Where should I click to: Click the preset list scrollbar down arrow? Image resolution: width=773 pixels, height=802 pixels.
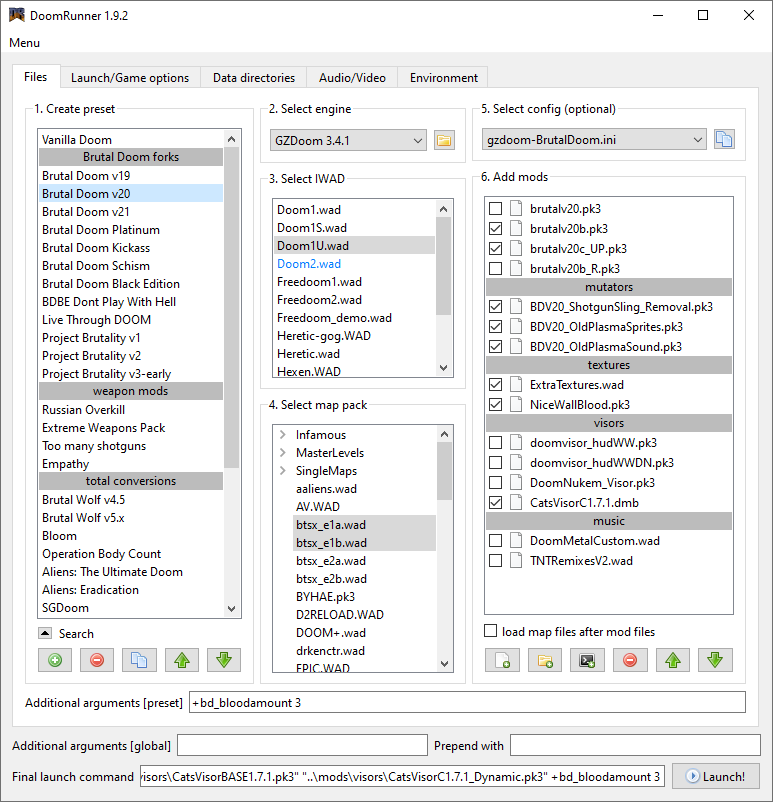(232, 609)
